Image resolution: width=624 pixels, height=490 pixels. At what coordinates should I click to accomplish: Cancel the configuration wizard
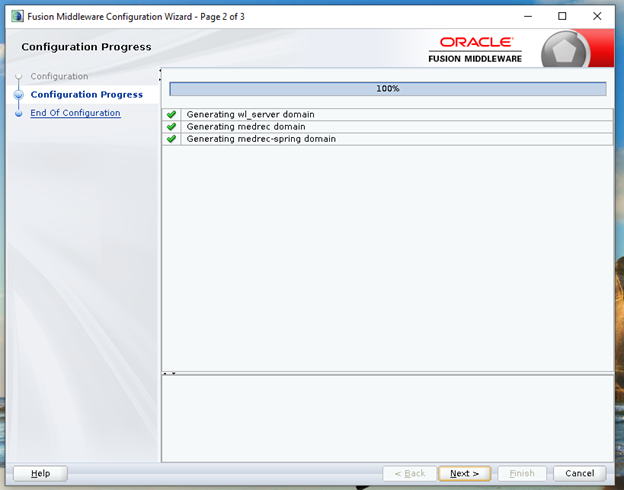pos(579,473)
